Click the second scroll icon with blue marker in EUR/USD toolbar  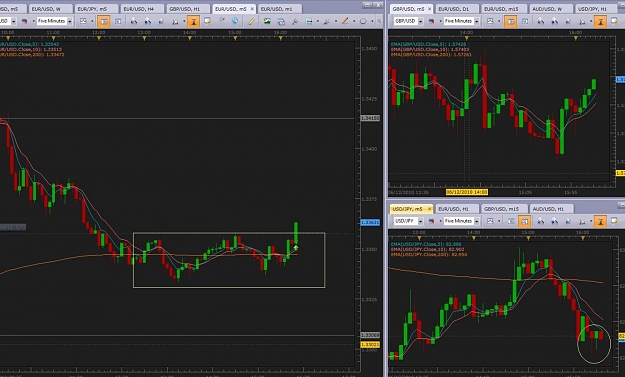coord(148,21)
